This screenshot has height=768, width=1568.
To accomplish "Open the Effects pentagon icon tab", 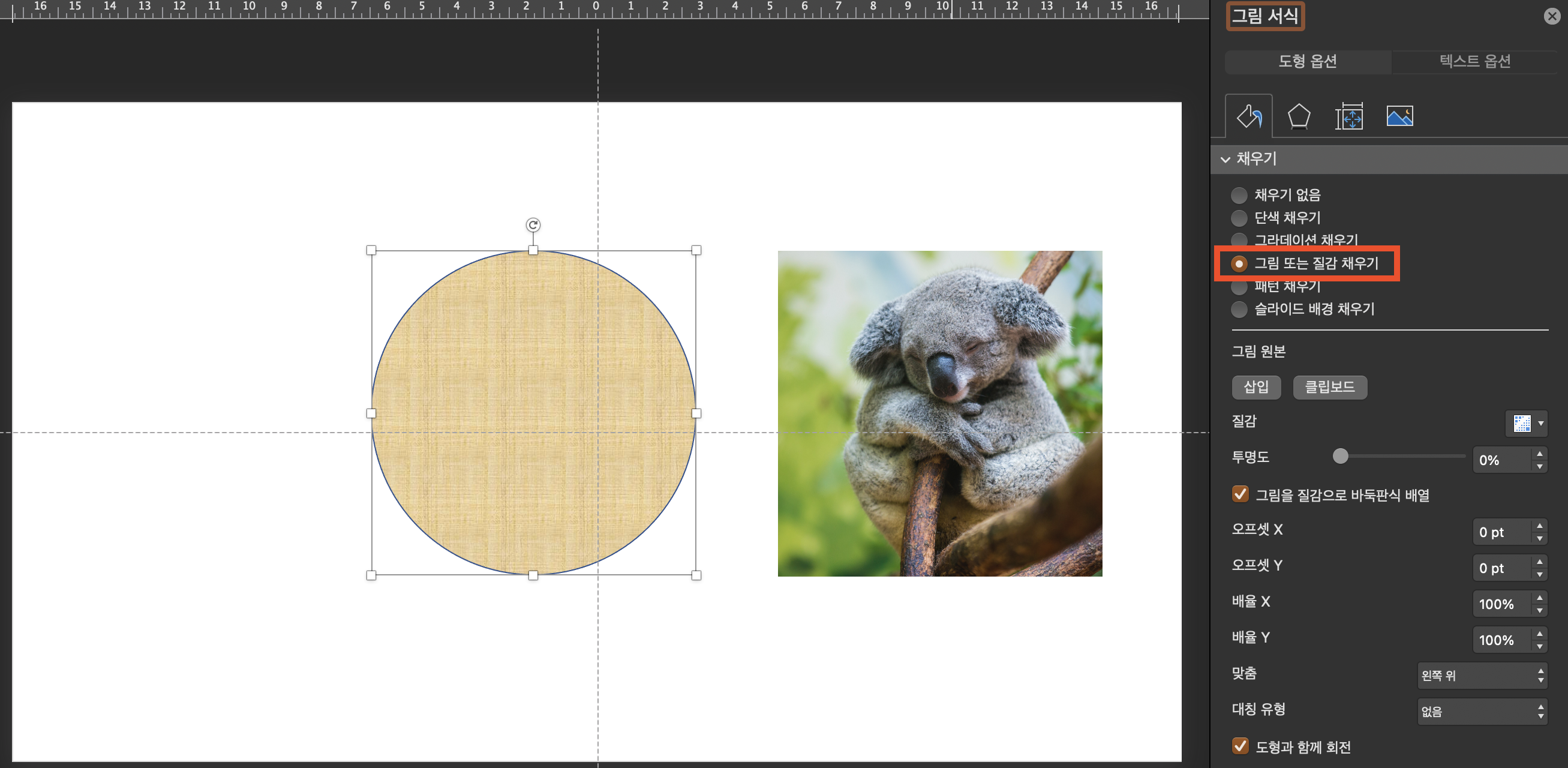I will coord(1298,116).
